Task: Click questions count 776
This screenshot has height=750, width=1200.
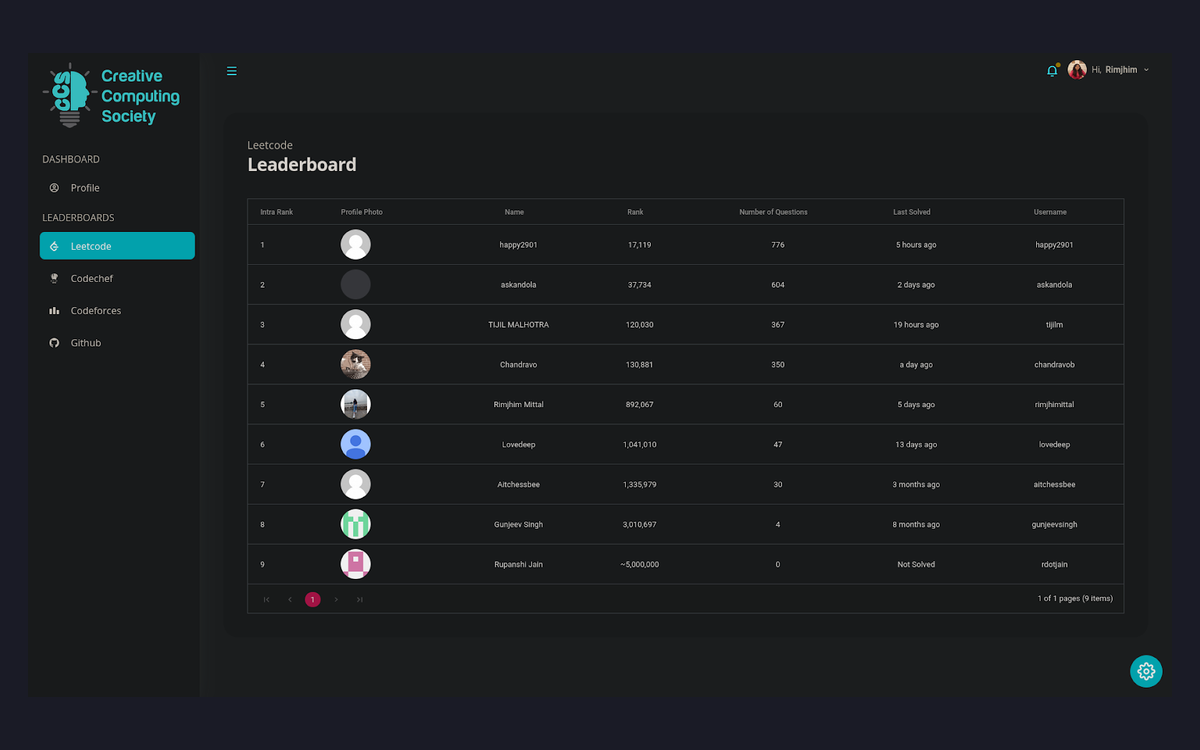Action: pos(778,245)
